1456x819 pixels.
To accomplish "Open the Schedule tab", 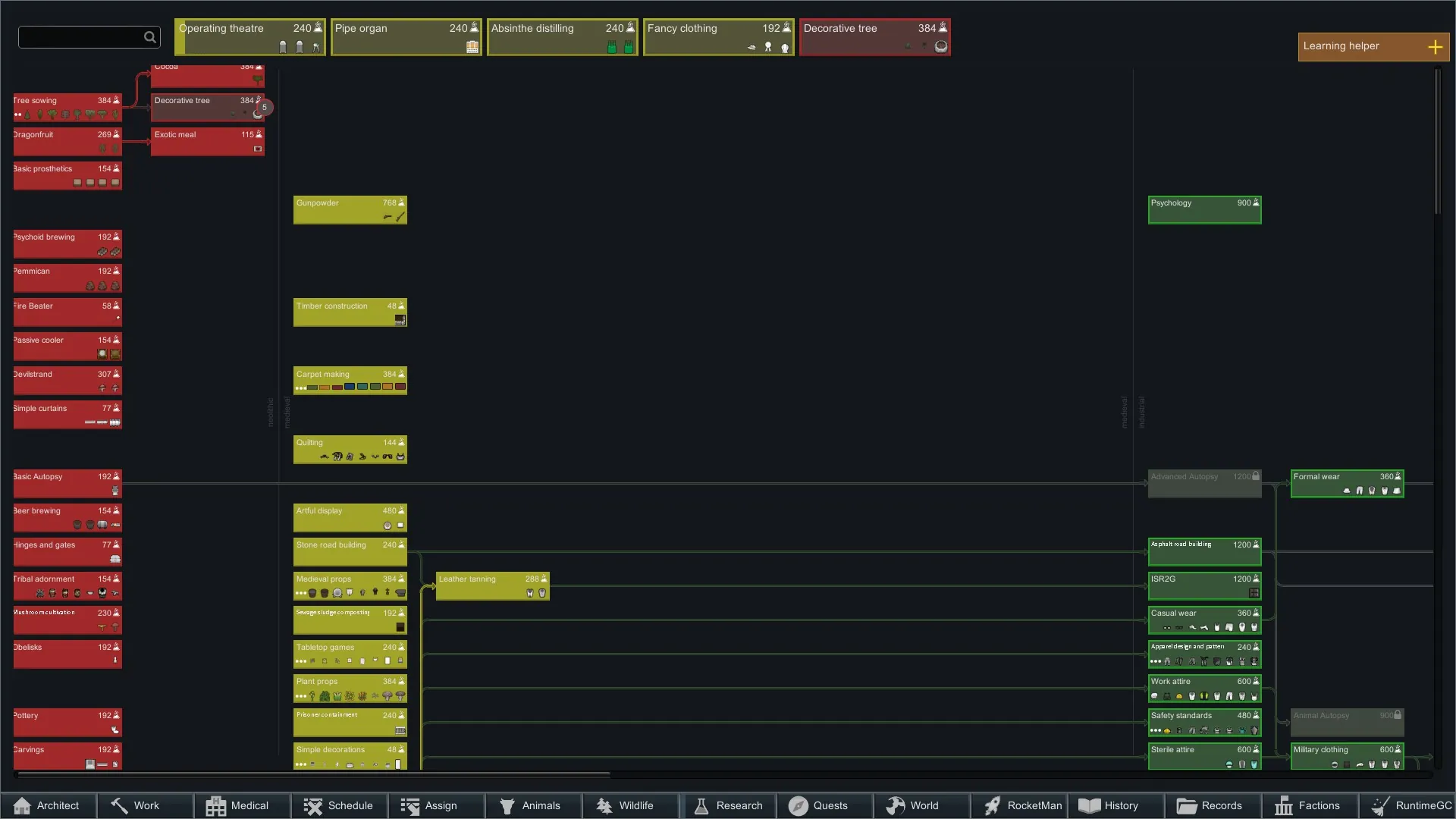I will [x=339, y=805].
